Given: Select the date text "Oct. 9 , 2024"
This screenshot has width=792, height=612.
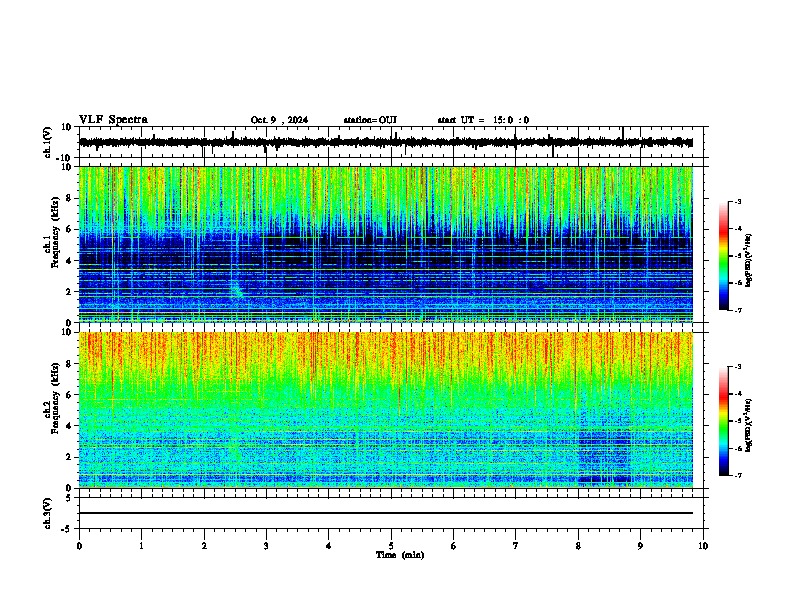Looking at the screenshot, I should coord(279,120).
